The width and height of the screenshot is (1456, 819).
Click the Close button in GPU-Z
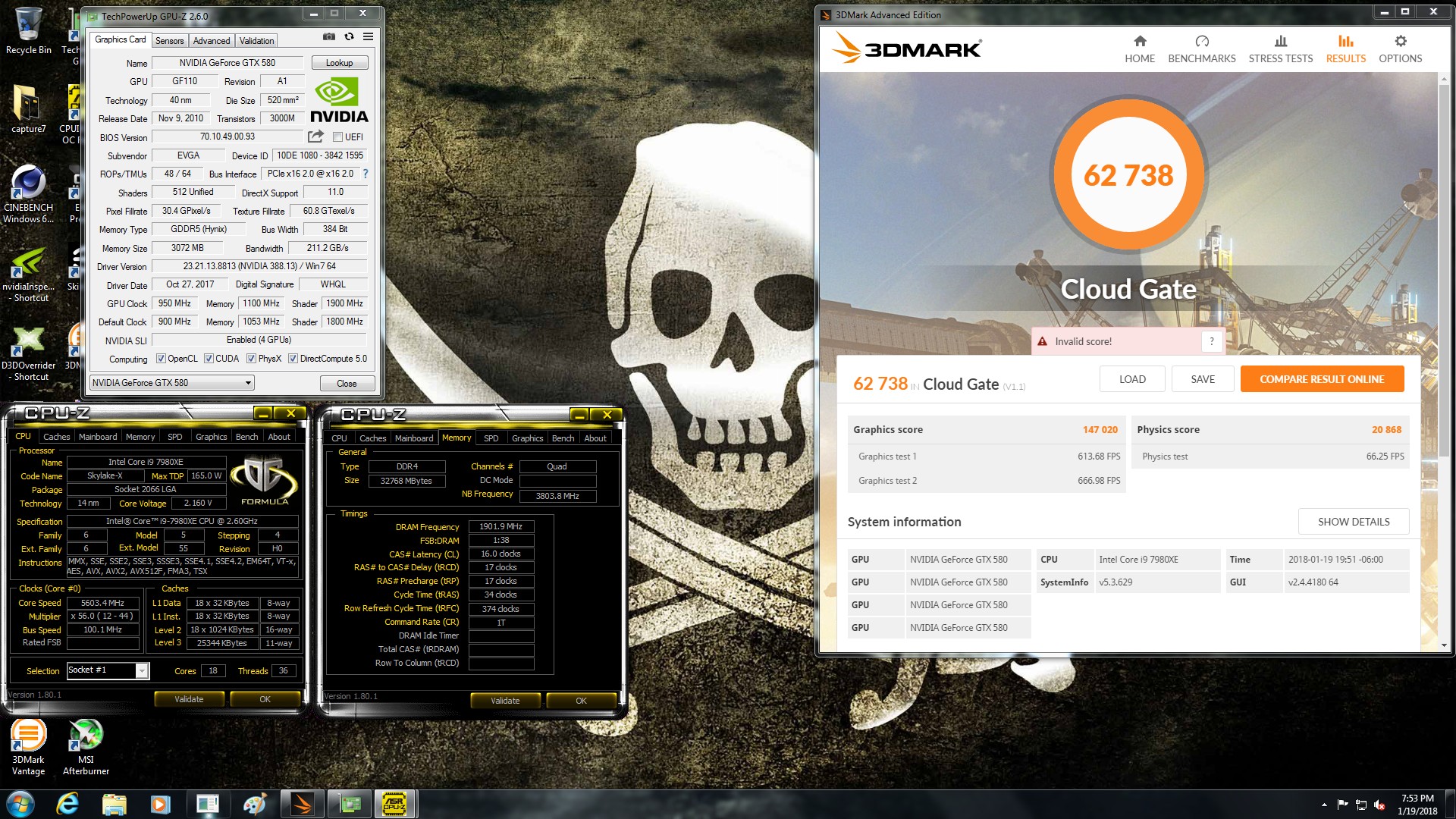tap(347, 384)
